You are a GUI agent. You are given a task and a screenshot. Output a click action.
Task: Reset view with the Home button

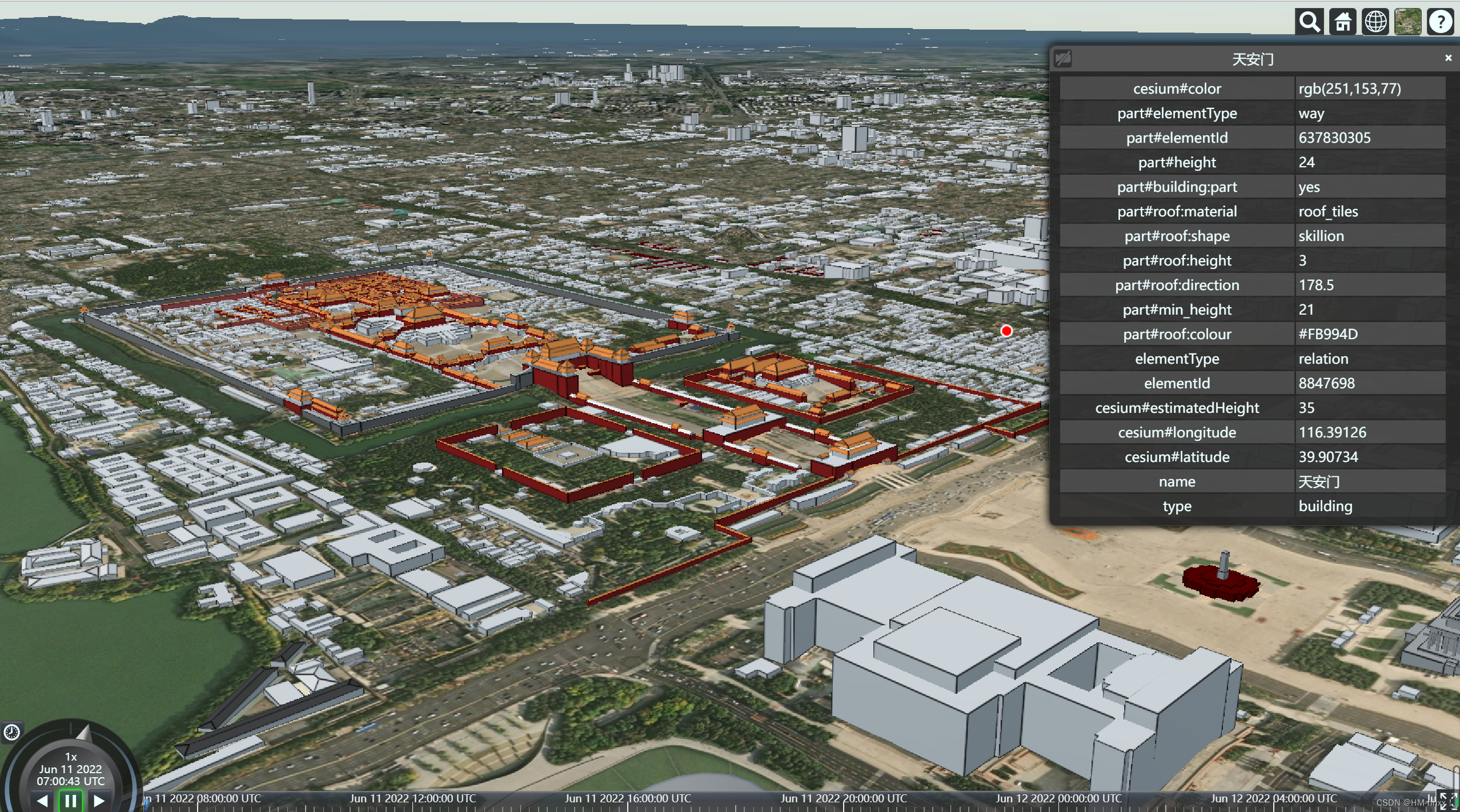[x=1342, y=22]
